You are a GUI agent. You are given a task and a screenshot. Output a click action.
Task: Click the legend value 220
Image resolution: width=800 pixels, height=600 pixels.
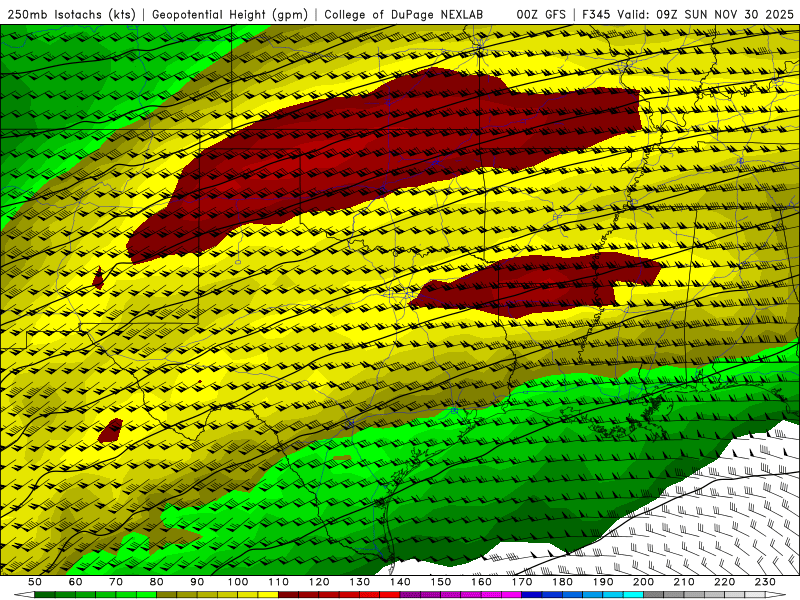(724, 582)
